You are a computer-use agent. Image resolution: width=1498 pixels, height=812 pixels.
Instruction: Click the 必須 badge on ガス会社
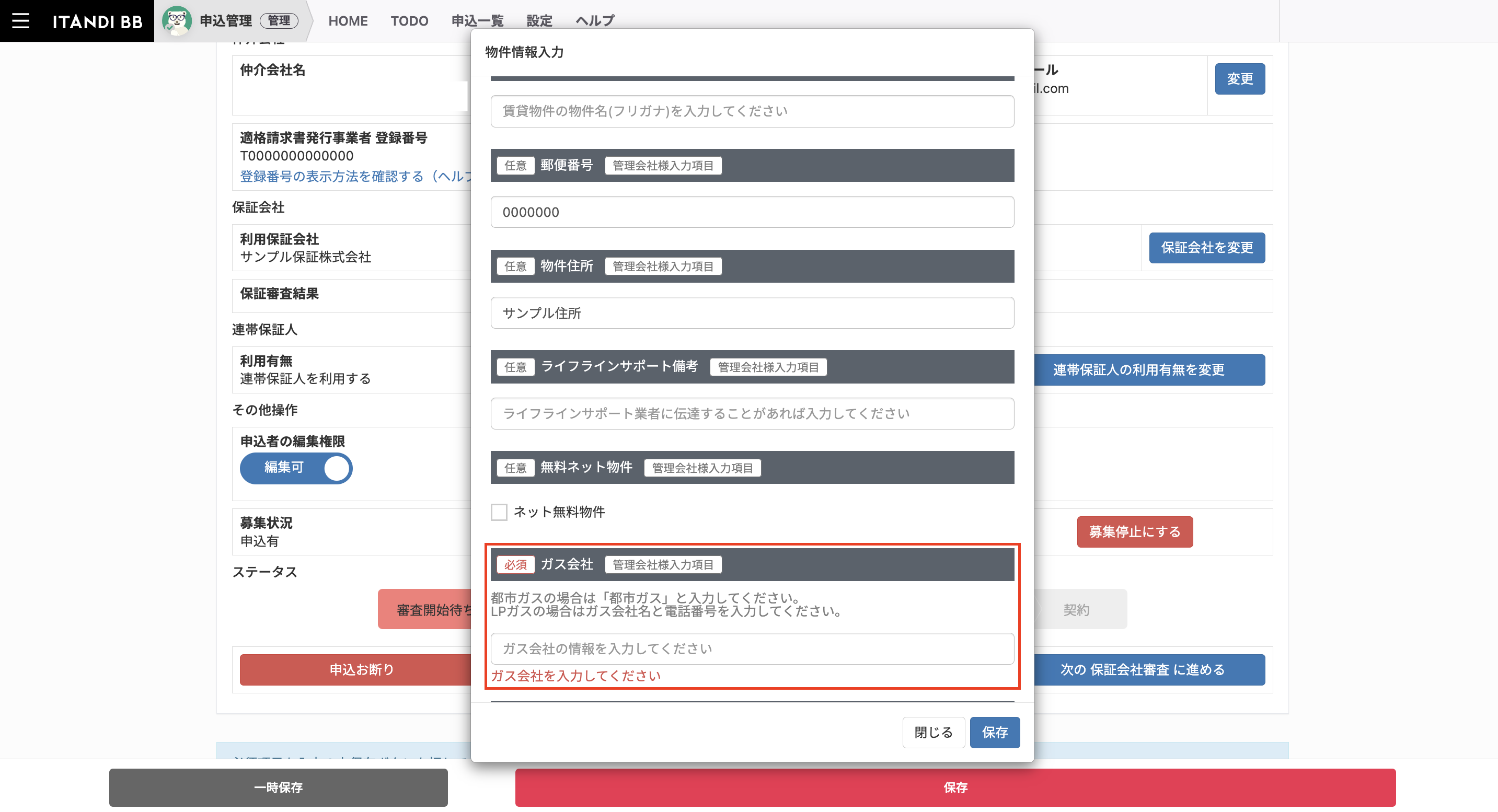(x=515, y=565)
